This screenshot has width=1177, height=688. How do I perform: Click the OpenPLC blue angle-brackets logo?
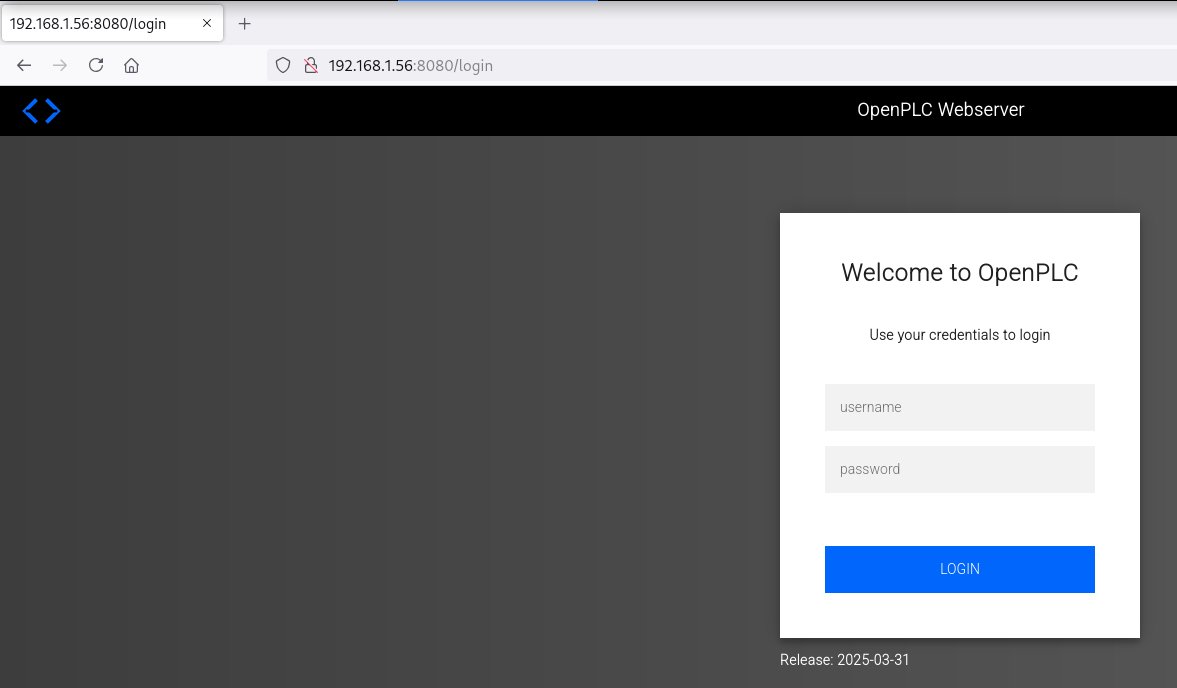coord(42,111)
